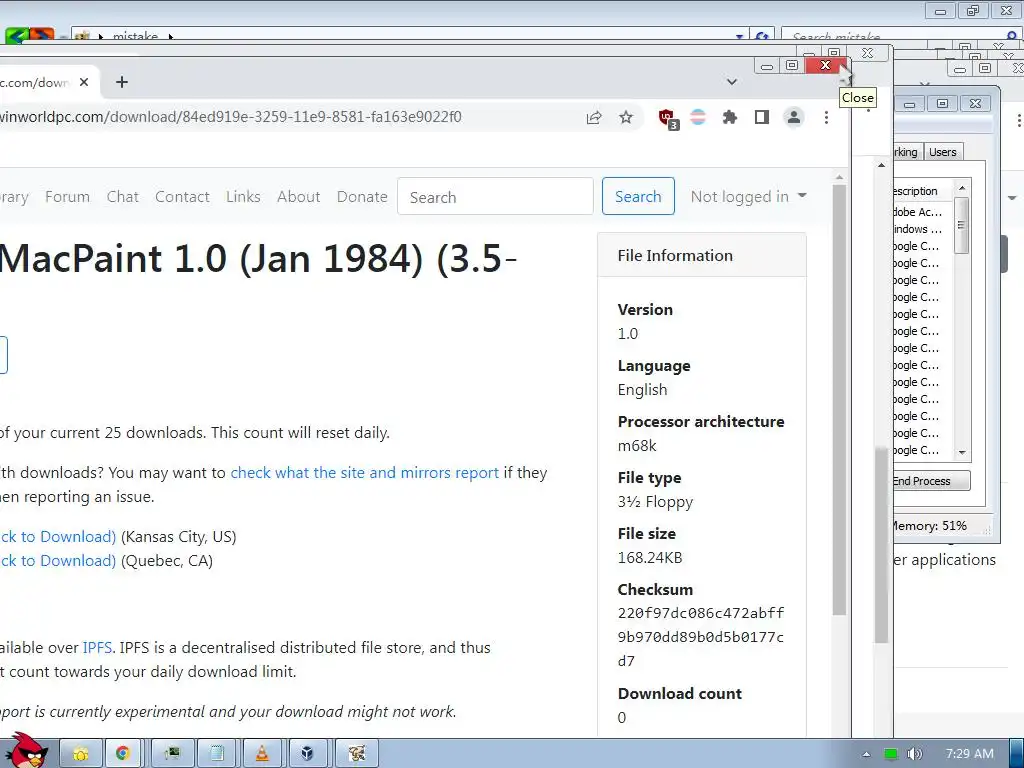Viewport: 1024px width, 768px height.
Task: Click the Checksum hash value text
Action: pos(701,637)
